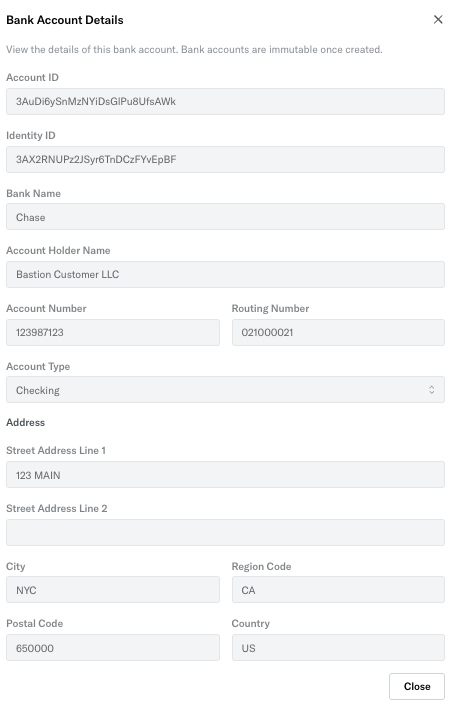Click the immutable bank accounts description text
The height and width of the screenshot is (725, 454).
(x=194, y=49)
